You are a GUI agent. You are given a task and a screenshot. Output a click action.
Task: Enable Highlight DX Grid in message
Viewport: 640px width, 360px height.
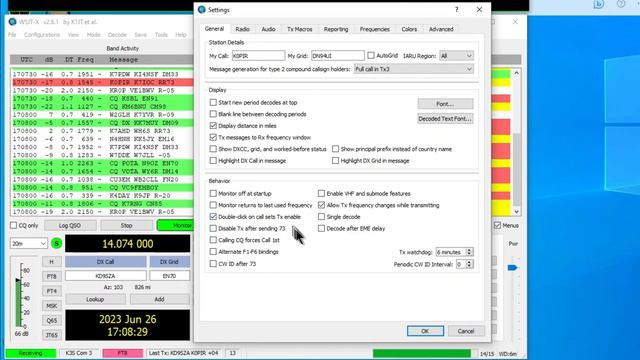[335, 161]
